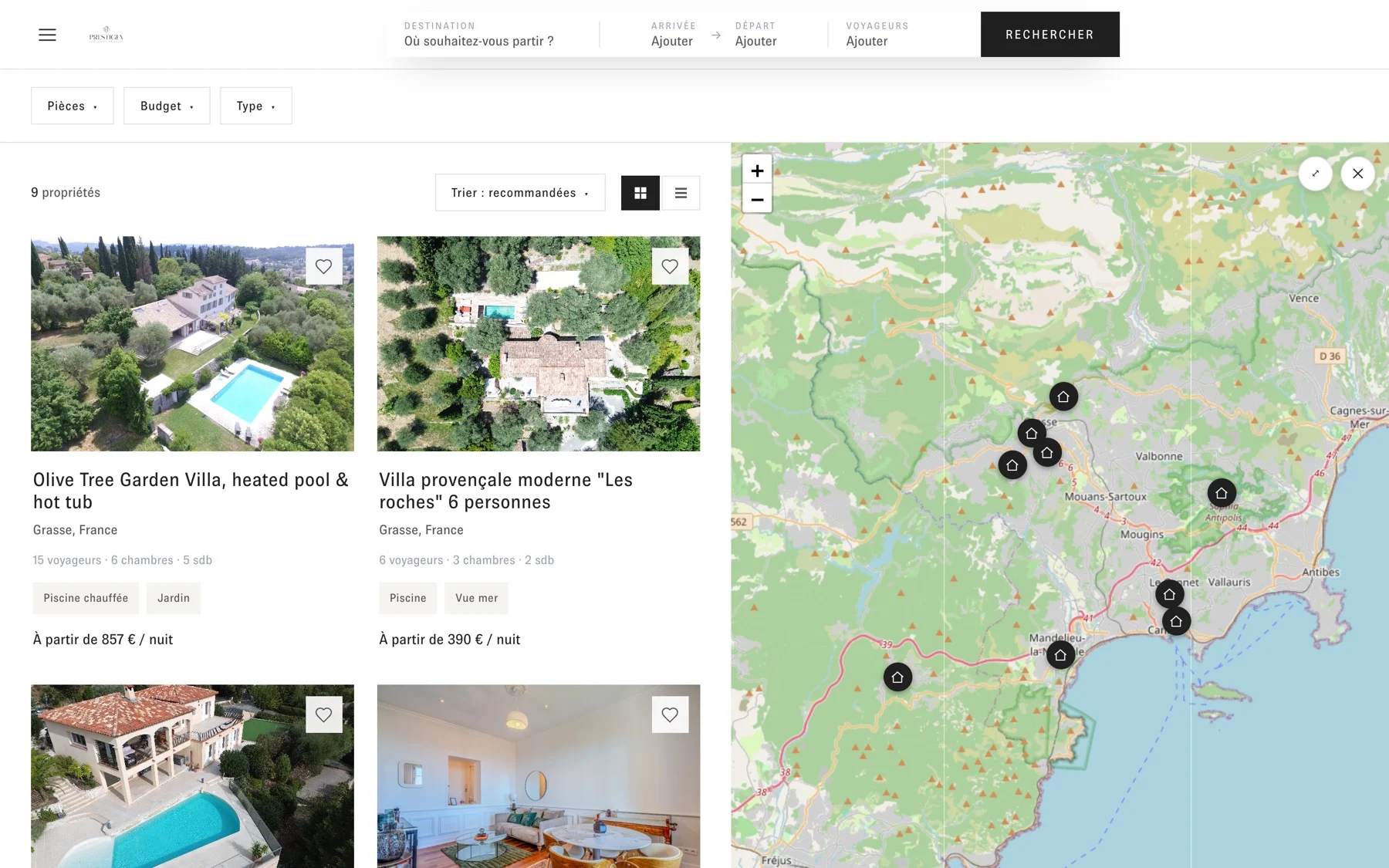The width and height of the screenshot is (1389, 868).
Task: Zoom out on the map
Action: (757, 199)
